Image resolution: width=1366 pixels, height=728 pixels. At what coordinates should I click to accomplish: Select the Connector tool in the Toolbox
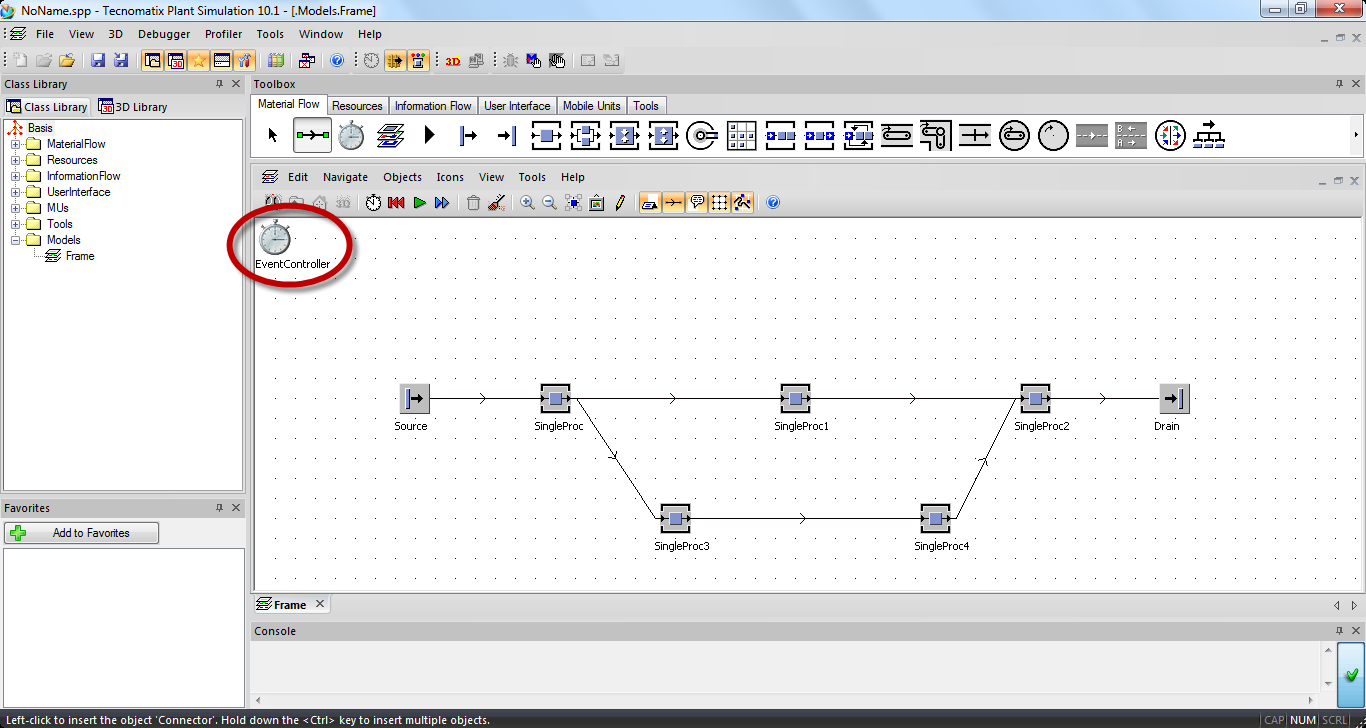pyautogui.click(x=312, y=135)
